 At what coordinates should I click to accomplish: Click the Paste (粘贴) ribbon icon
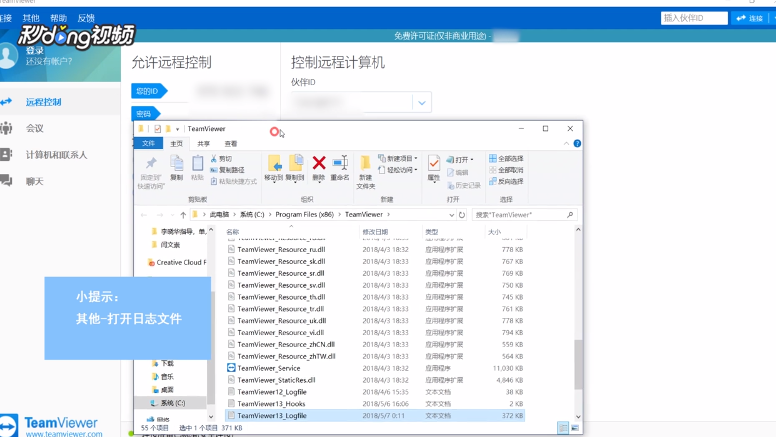[x=197, y=164]
